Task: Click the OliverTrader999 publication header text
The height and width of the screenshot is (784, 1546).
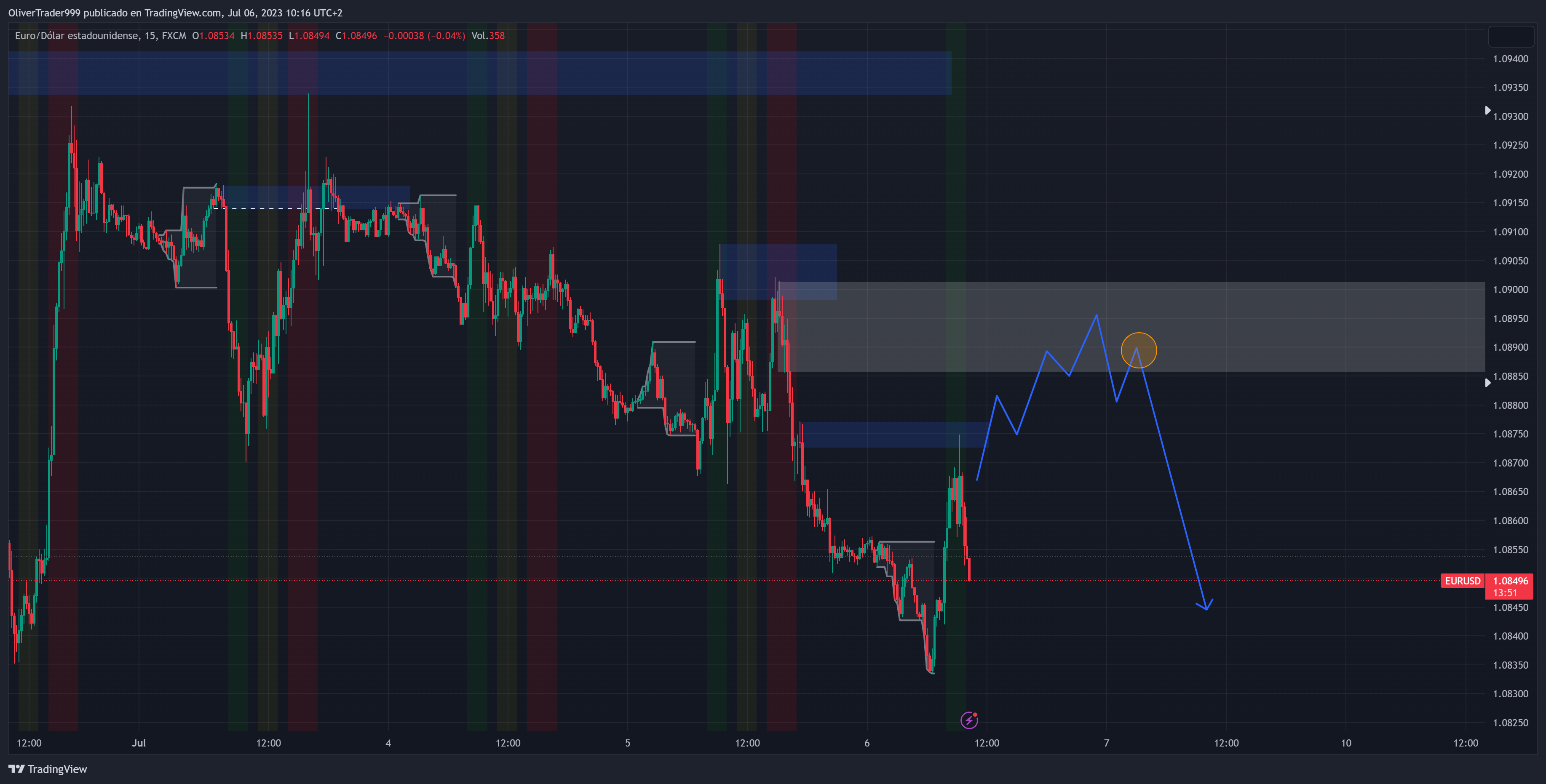Action: point(175,13)
